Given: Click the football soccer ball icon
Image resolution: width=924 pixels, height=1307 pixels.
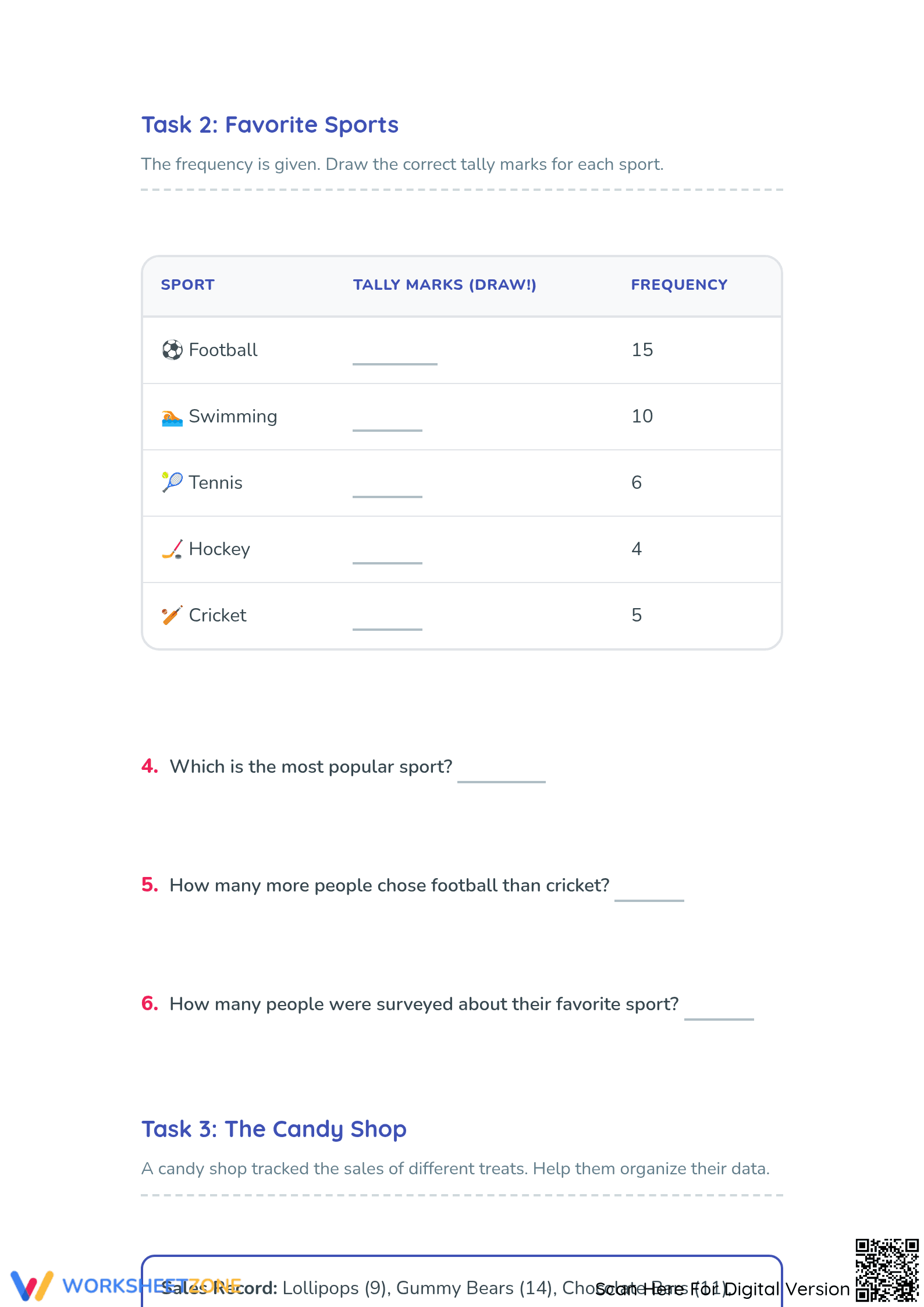Looking at the screenshot, I should (x=172, y=350).
